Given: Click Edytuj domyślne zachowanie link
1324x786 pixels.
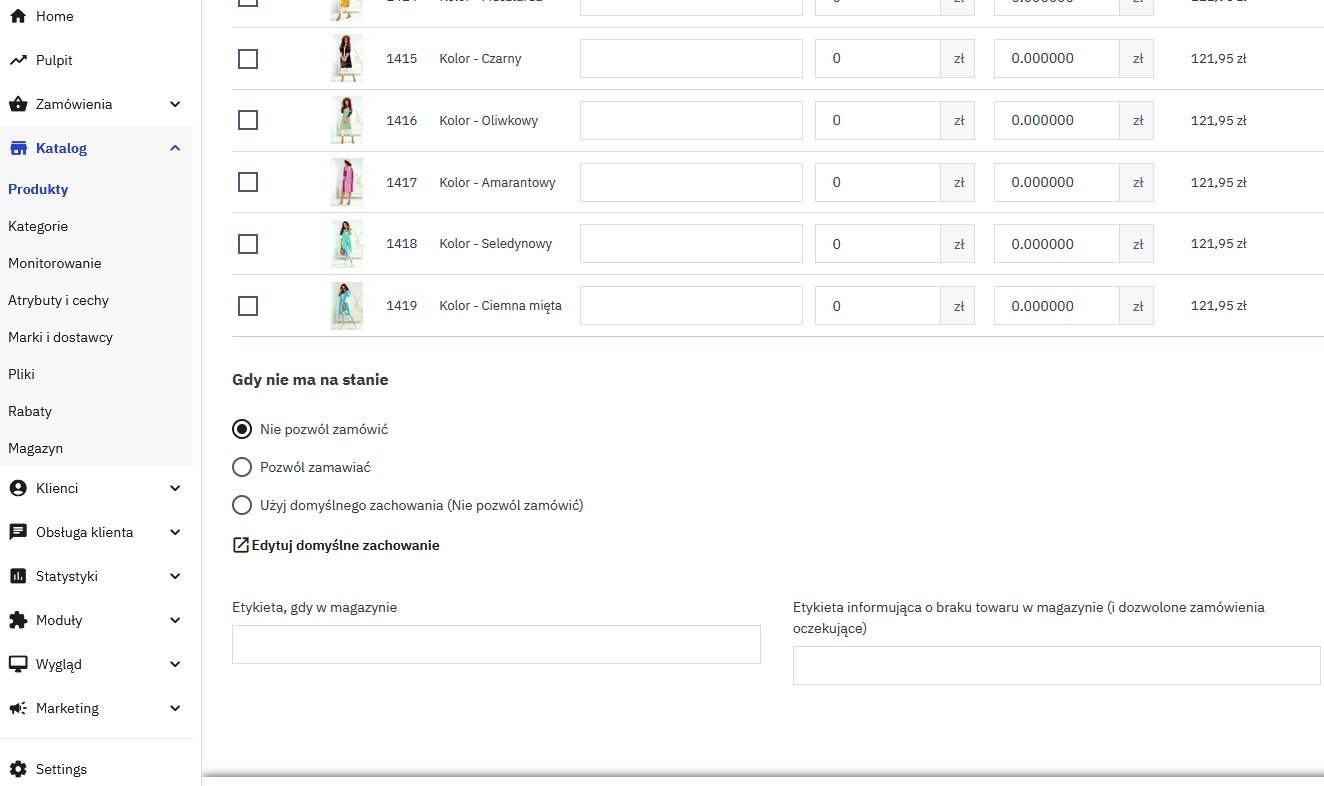Looking at the screenshot, I should pos(345,545).
